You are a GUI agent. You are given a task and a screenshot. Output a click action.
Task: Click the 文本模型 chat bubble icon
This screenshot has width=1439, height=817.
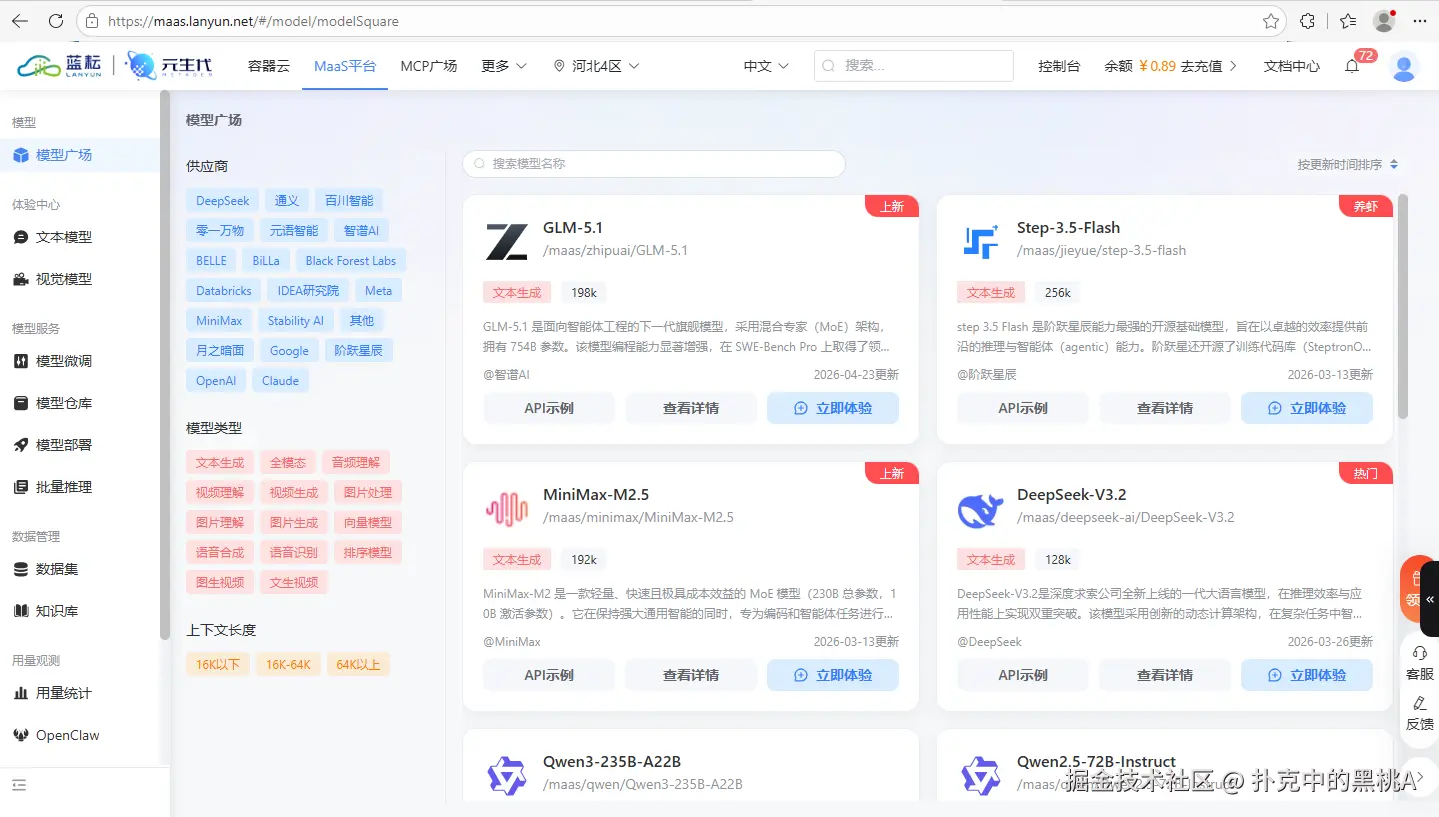click(x=20, y=237)
